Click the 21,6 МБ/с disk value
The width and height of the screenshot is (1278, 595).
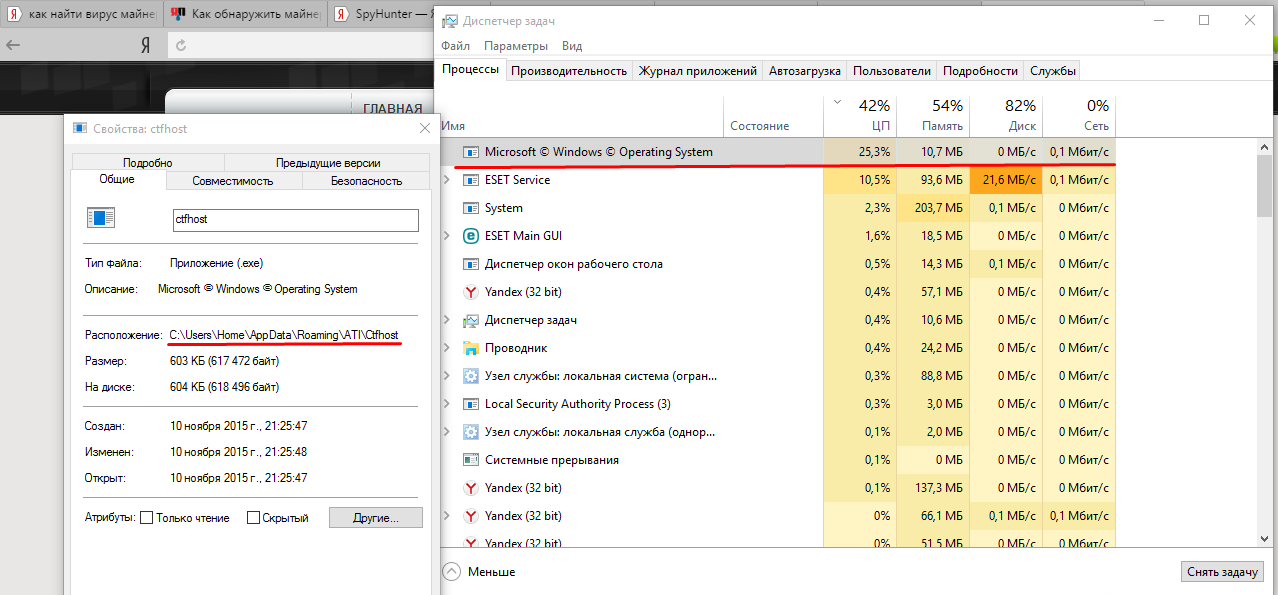tap(1006, 180)
